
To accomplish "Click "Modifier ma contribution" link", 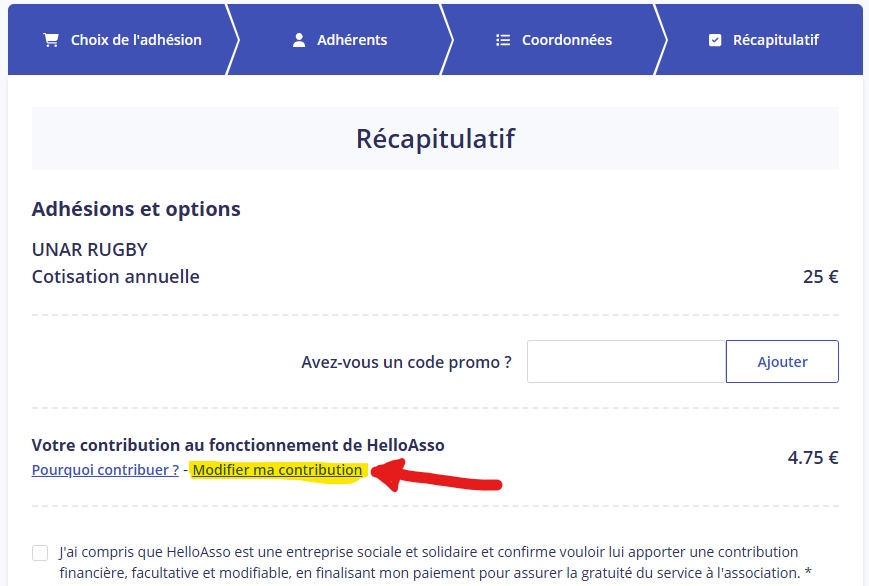I will click(x=277, y=470).
